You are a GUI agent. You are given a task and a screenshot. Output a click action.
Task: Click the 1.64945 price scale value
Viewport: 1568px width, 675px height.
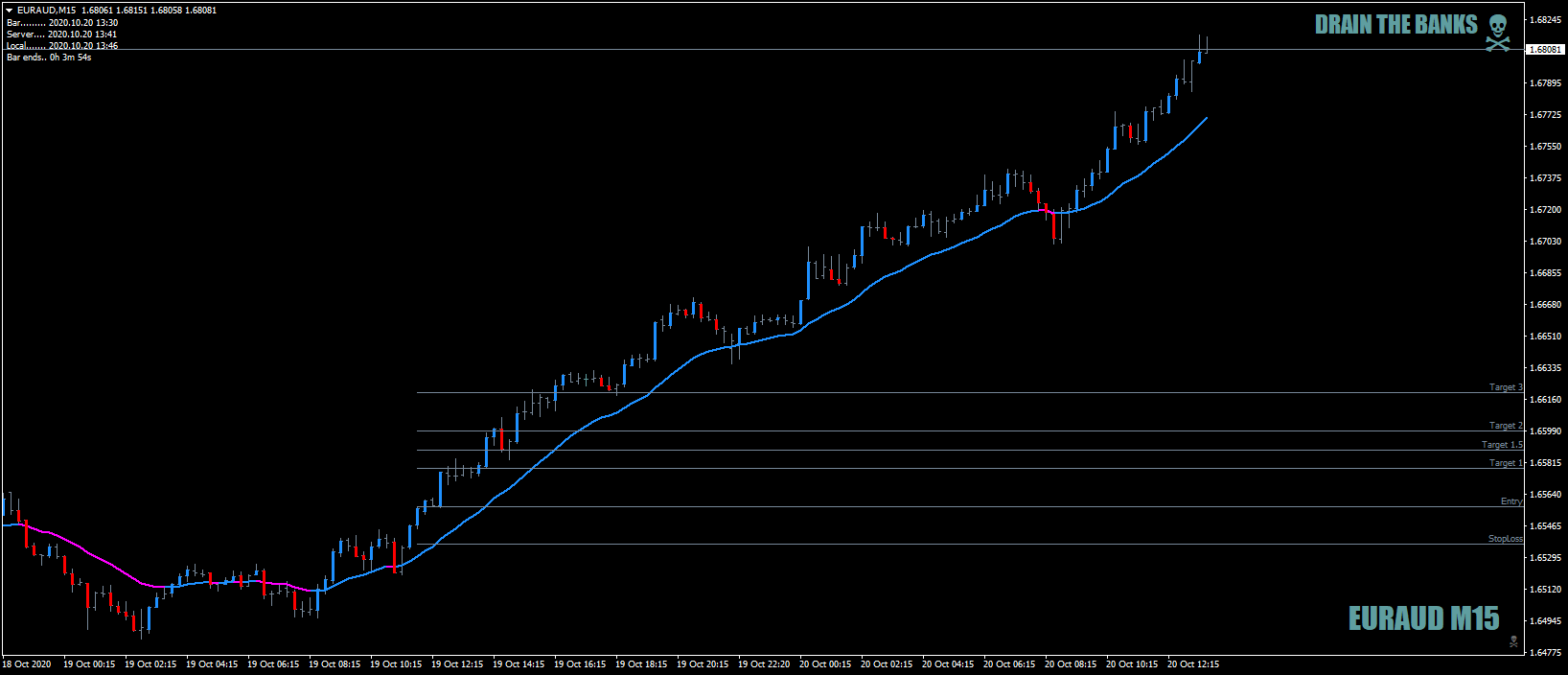coord(1546,621)
